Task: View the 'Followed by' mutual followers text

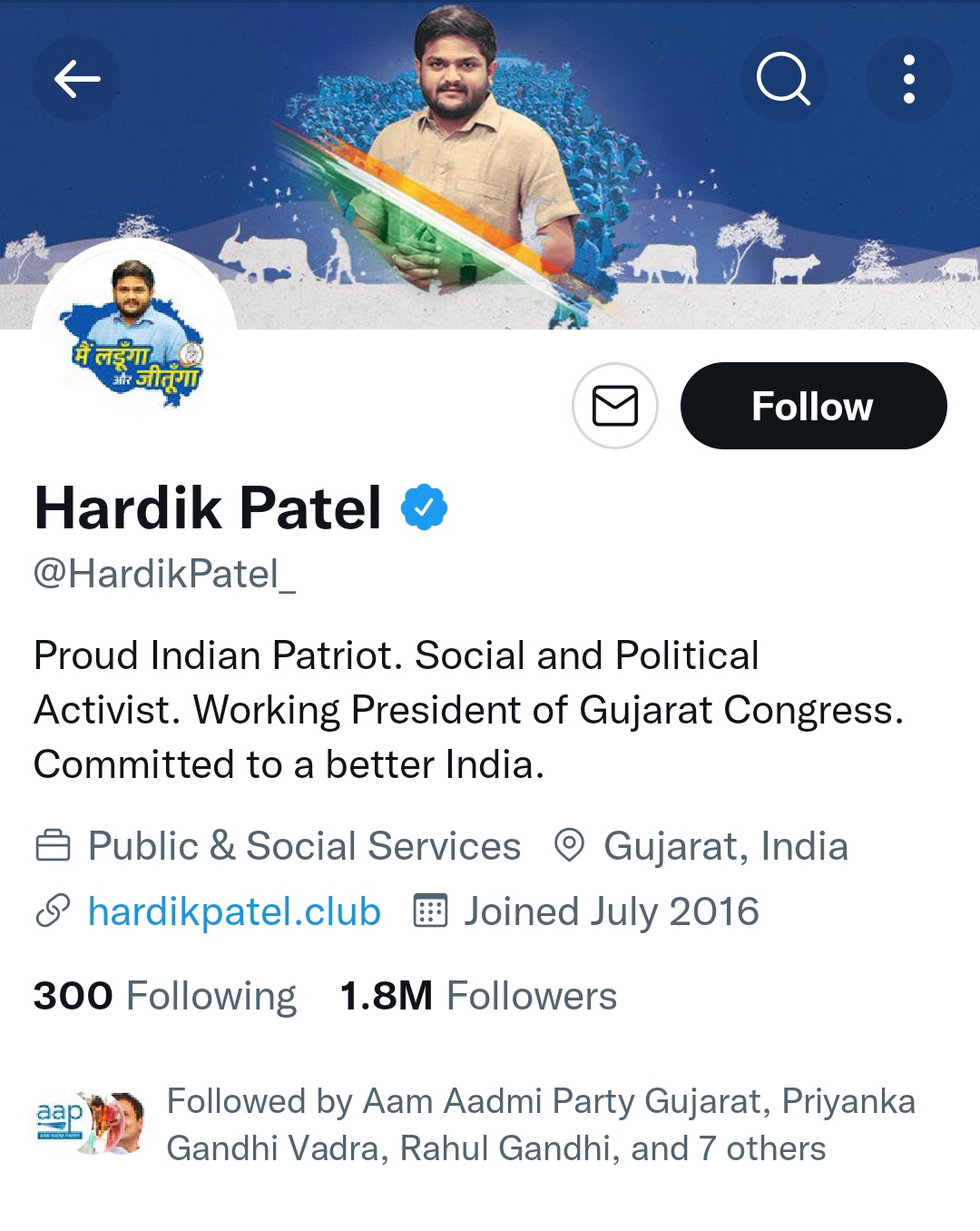Action: pos(541,1125)
